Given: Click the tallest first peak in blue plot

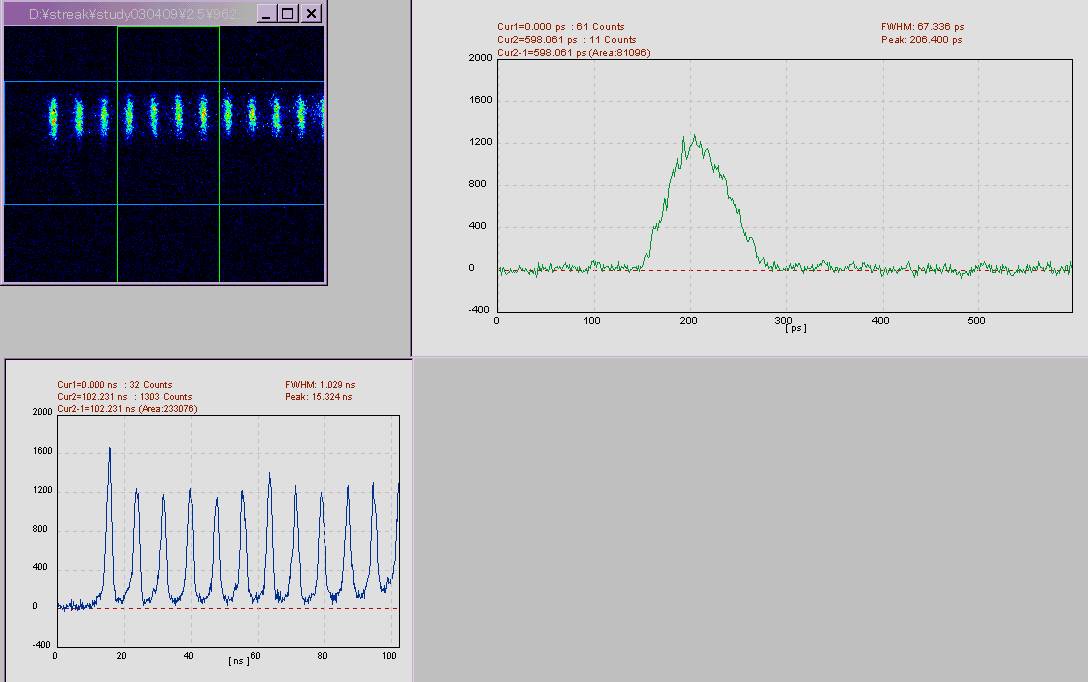Looking at the screenshot, I should click(x=109, y=449).
